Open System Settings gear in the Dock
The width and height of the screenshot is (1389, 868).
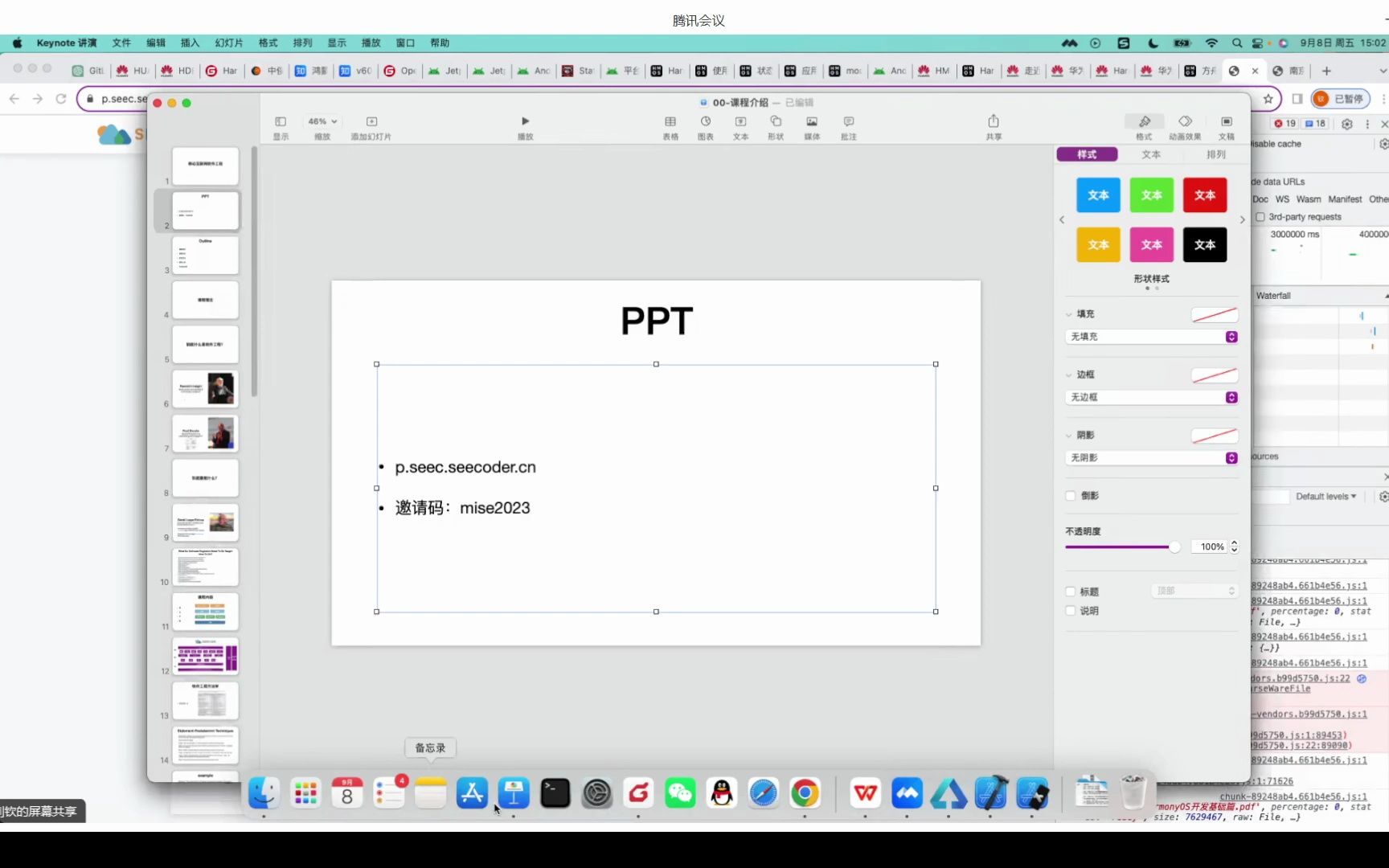click(597, 793)
